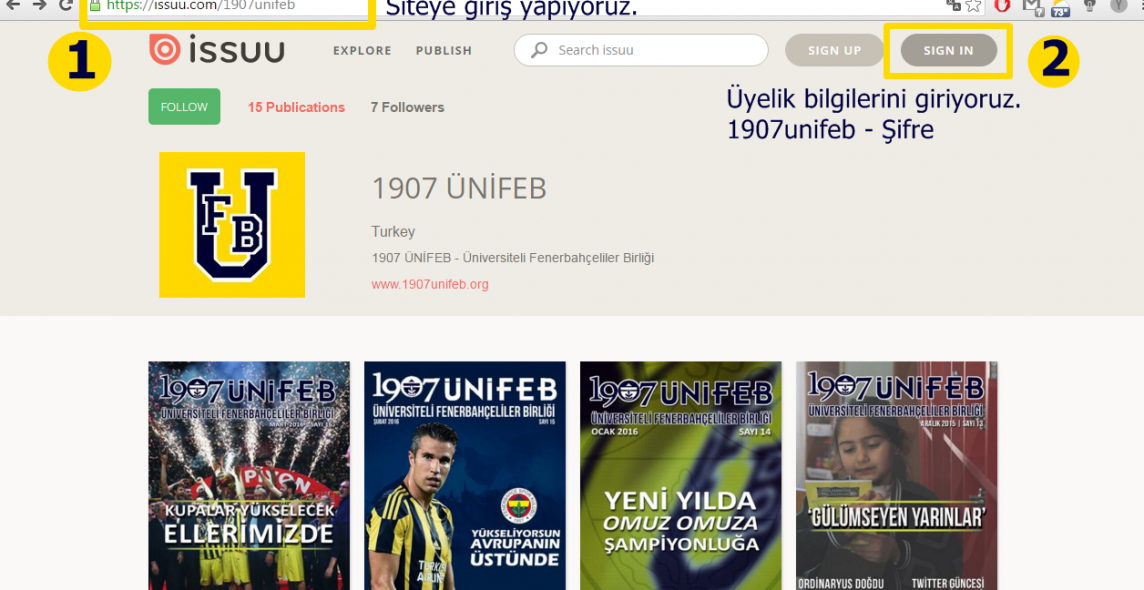Visit the www.1907unifeb.org link

tap(430, 284)
